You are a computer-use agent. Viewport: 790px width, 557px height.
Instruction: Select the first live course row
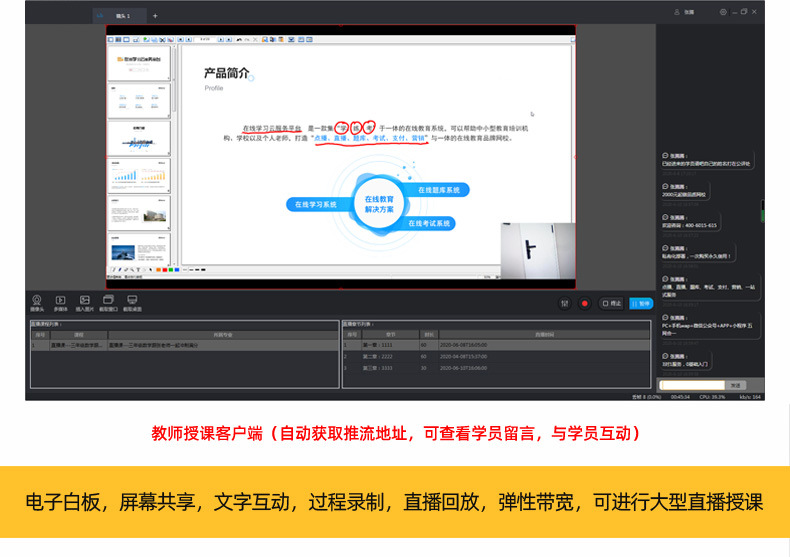pos(185,345)
